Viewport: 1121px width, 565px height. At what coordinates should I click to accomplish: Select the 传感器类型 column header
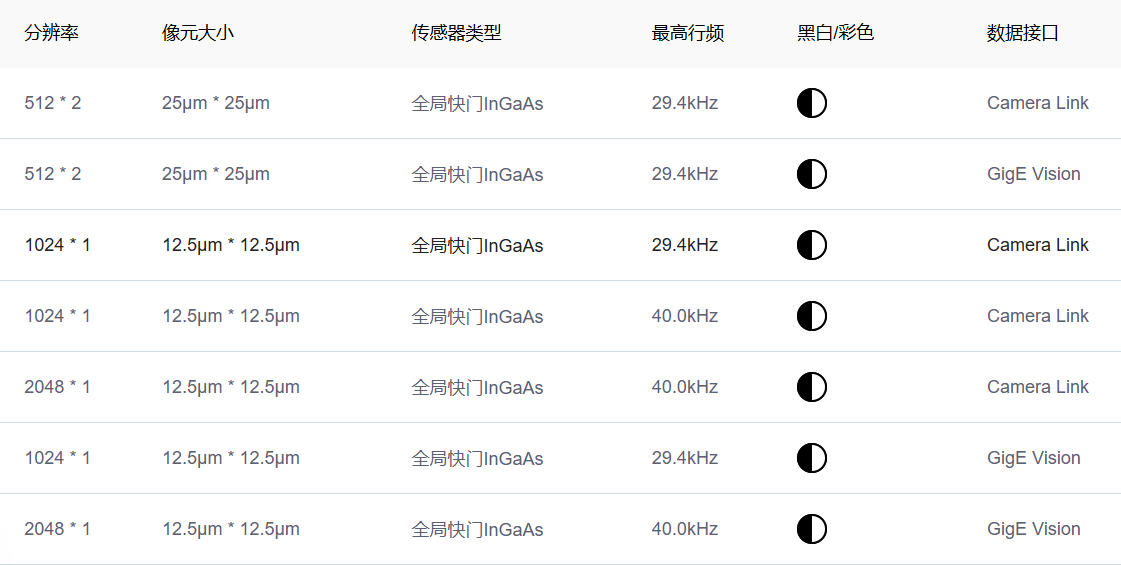(x=456, y=33)
